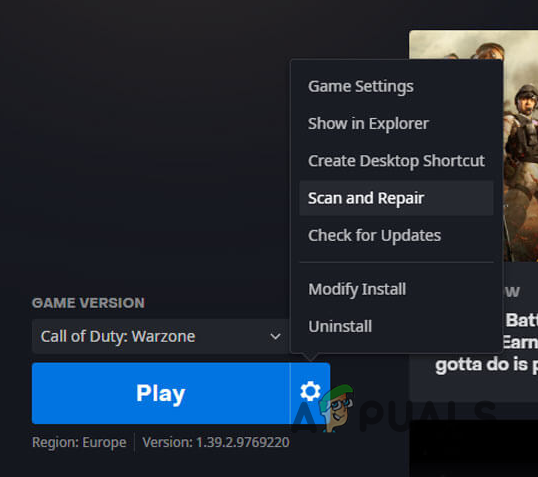The width and height of the screenshot is (538, 477).
Task: Select Create Desktop Shortcut
Action: [396, 161]
